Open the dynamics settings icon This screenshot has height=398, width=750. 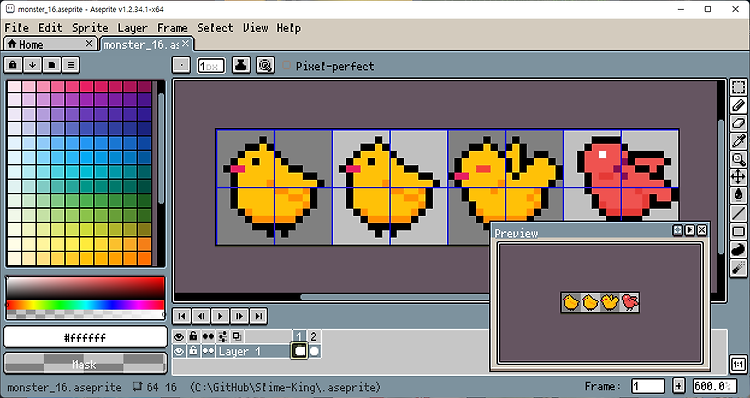click(265, 65)
